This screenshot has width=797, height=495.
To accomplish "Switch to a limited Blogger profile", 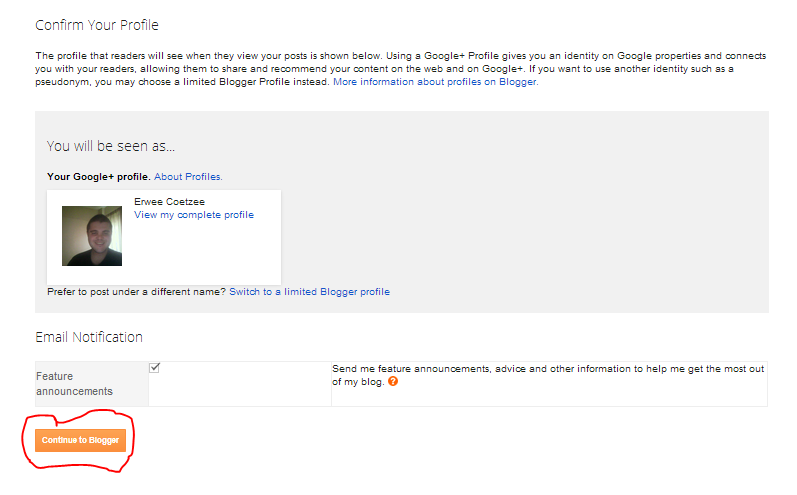I will coord(309,292).
